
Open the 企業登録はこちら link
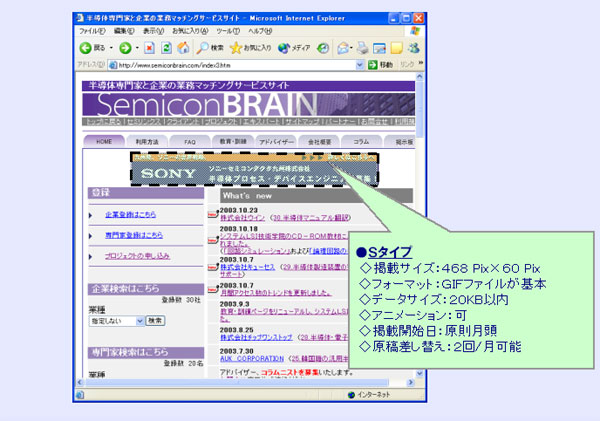[130, 215]
